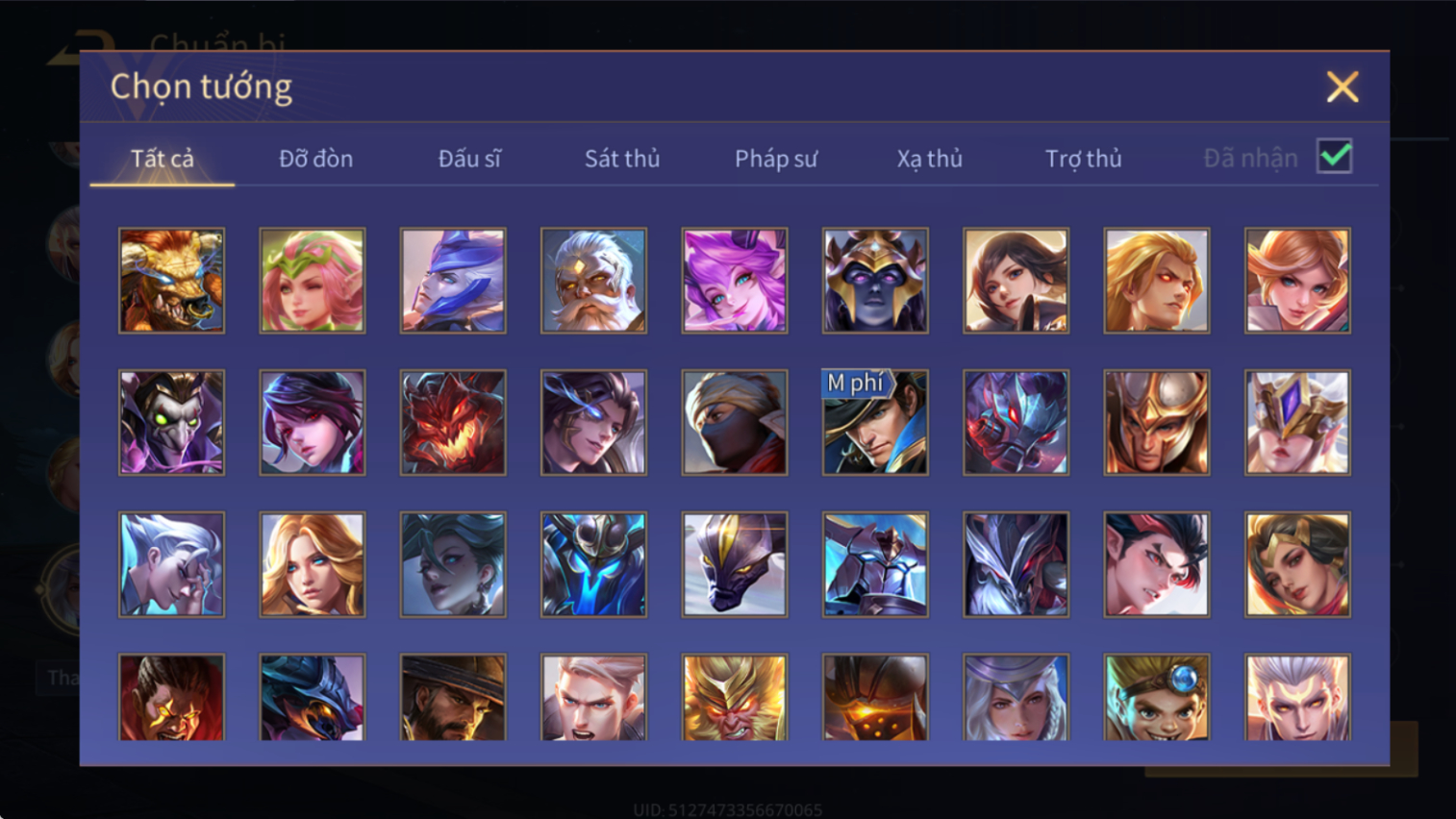Pick the red demon face hero

tap(453, 422)
